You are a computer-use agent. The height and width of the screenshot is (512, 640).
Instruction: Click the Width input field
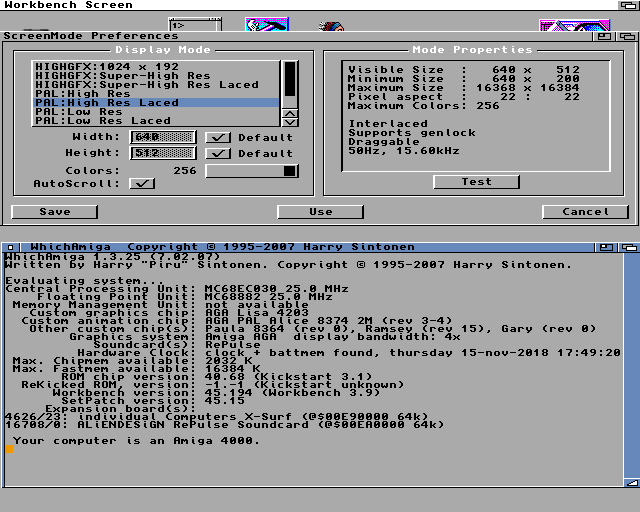tap(163, 137)
